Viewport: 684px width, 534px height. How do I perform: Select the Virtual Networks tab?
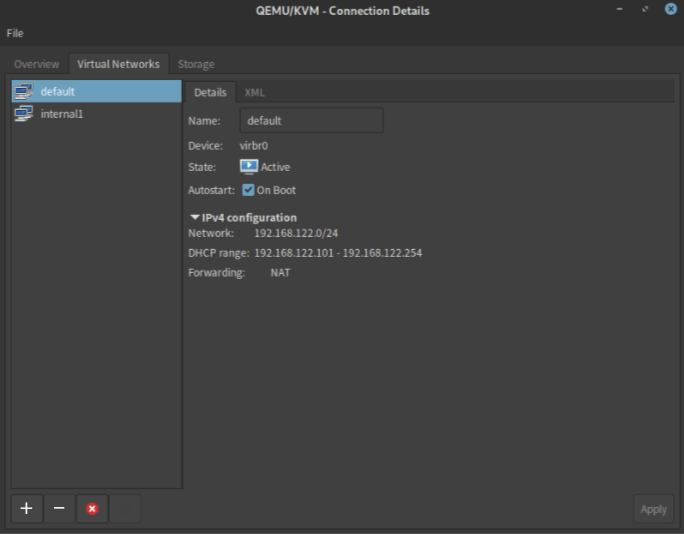pyautogui.click(x=119, y=64)
